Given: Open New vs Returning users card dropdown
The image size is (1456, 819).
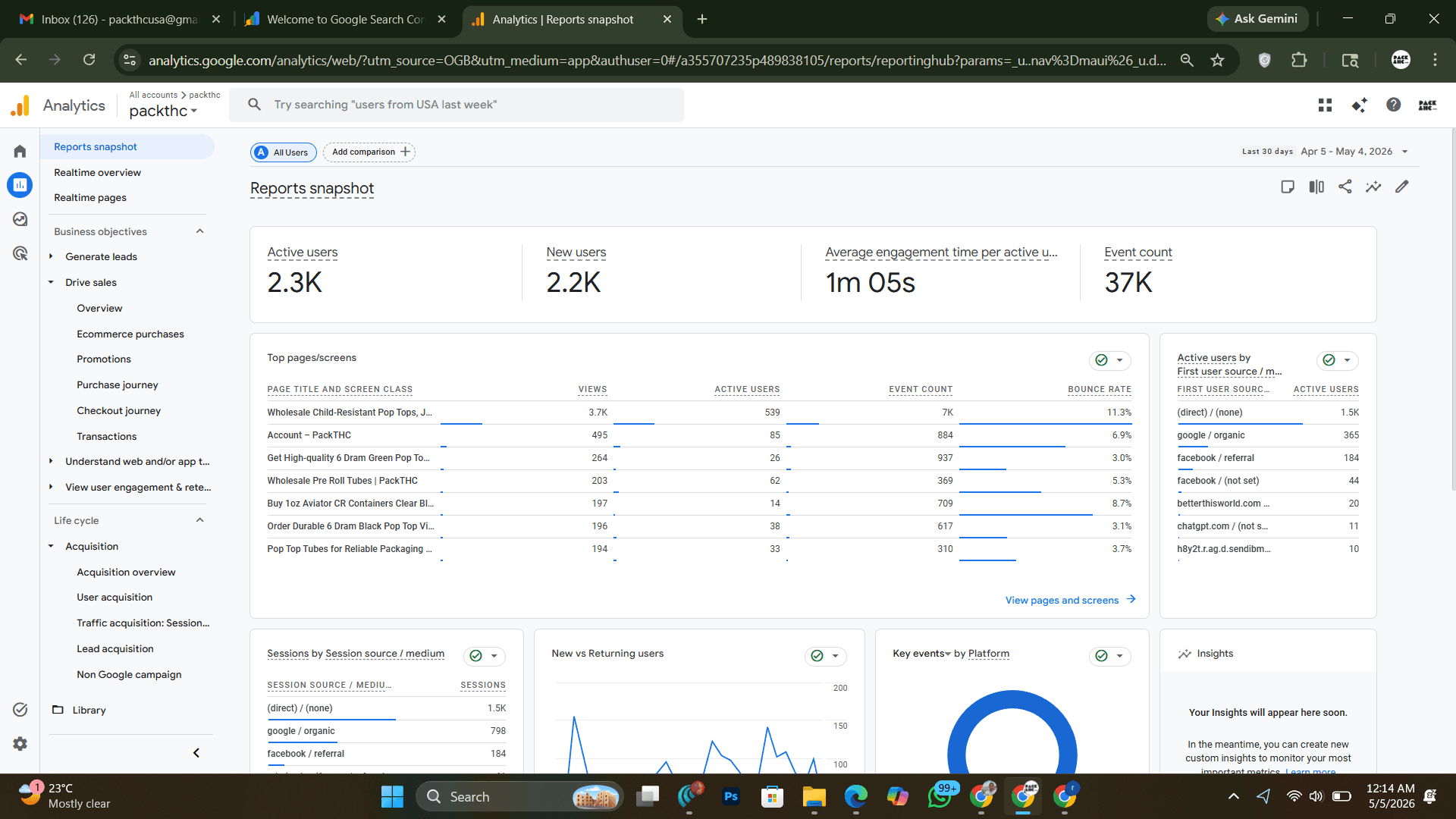Looking at the screenshot, I should point(826,656).
